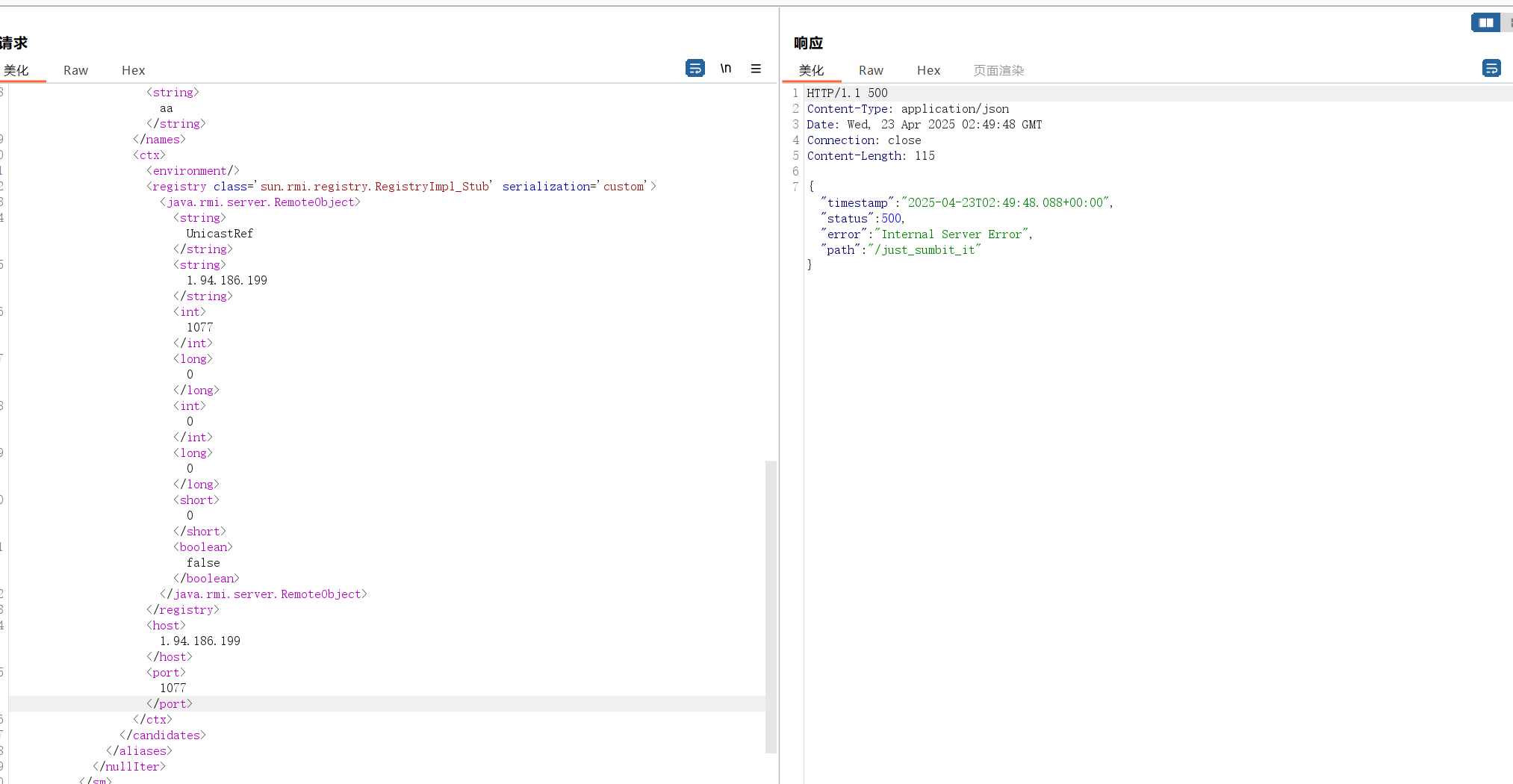Toggle word wrap icon in request panel
This screenshot has height=784, width=1513.
coord(695,69)
